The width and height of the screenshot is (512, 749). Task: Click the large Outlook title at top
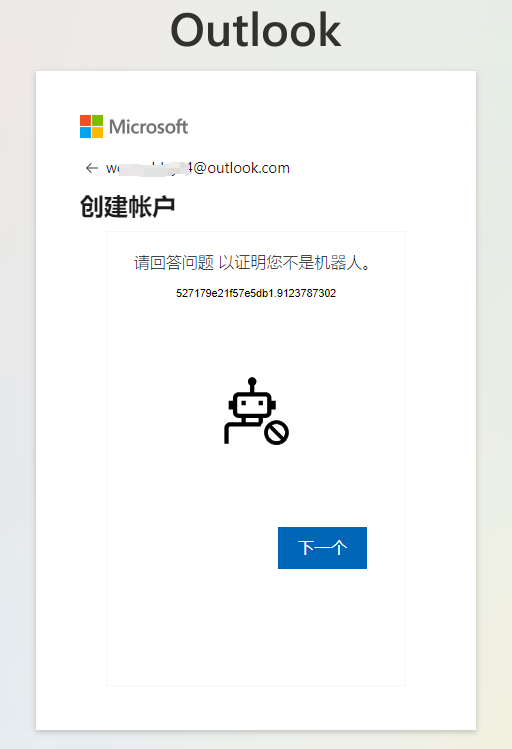coord(256,31)
